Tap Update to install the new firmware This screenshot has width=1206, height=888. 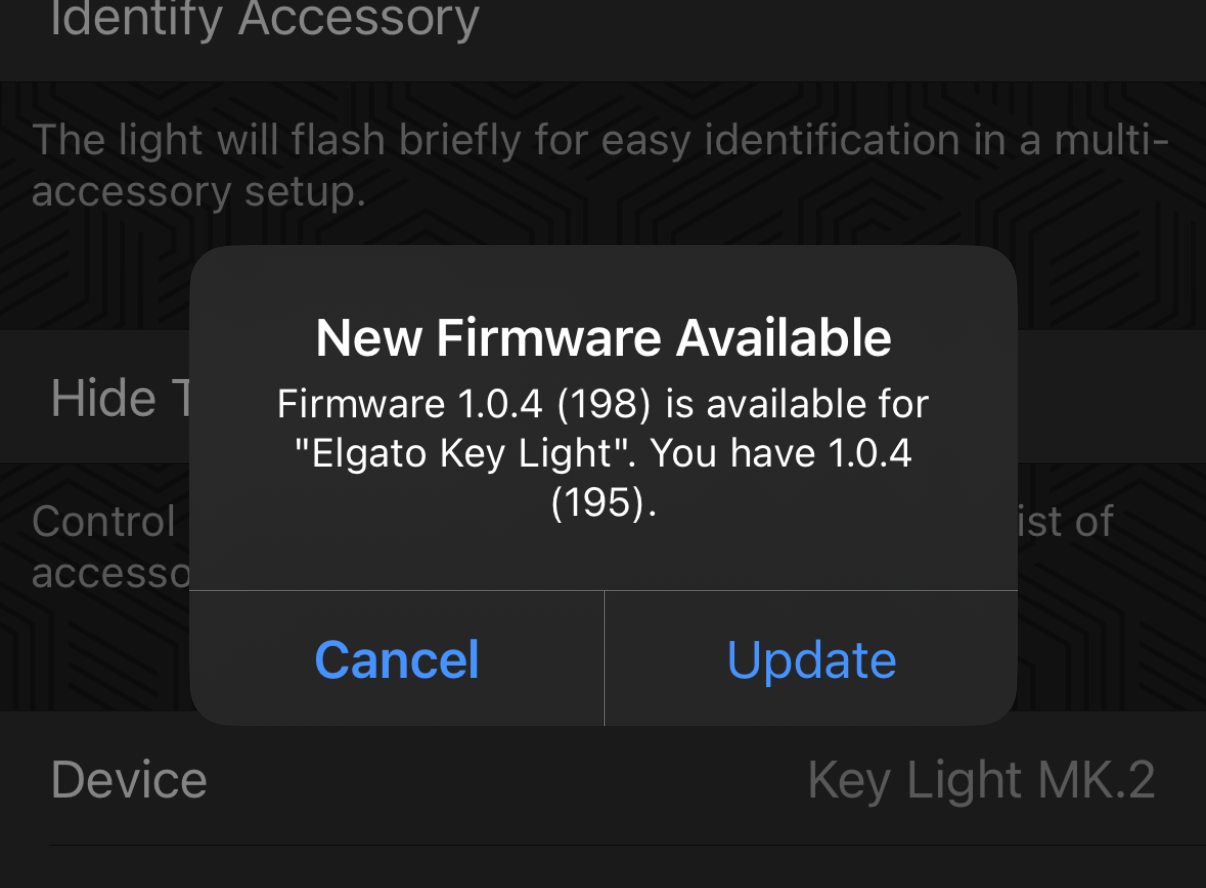point(811,660)
